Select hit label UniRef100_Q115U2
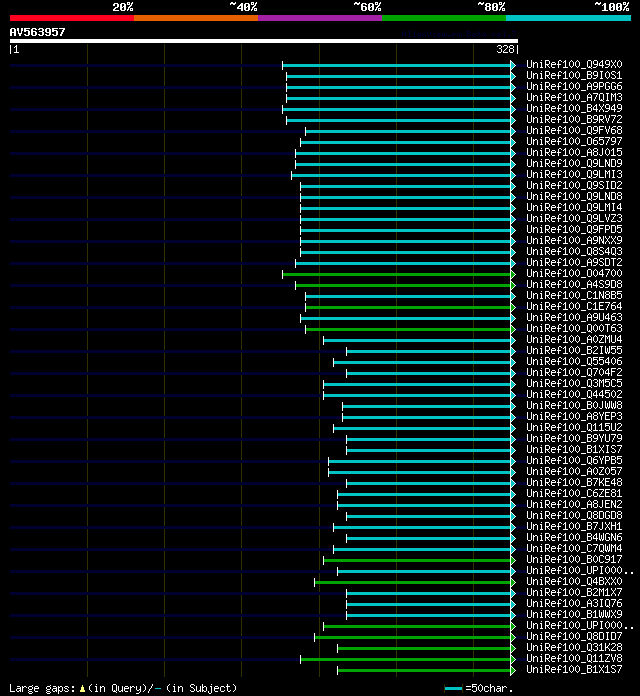 [x=574, y=427]
